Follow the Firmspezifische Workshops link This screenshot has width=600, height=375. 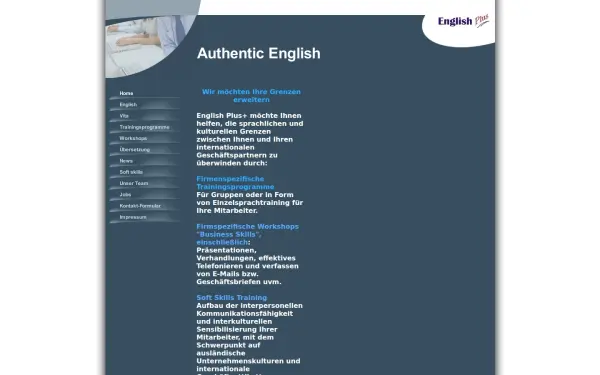click(247, 234)
